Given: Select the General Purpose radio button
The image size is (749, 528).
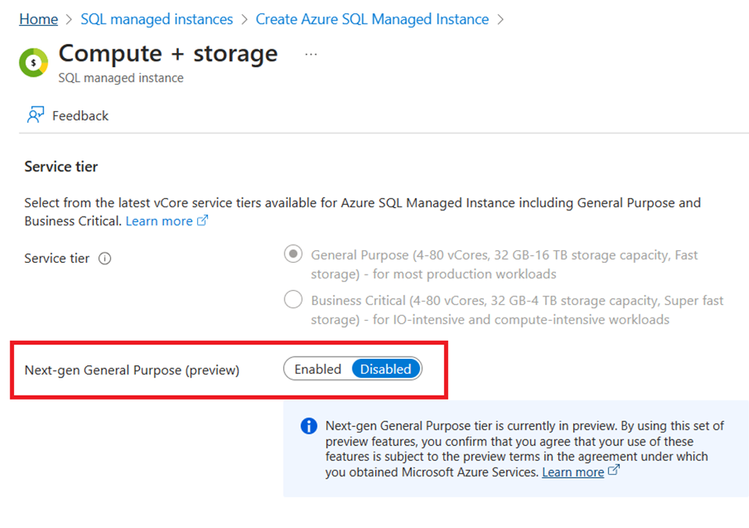Looking at the screenshot, I should coord(293,254).
